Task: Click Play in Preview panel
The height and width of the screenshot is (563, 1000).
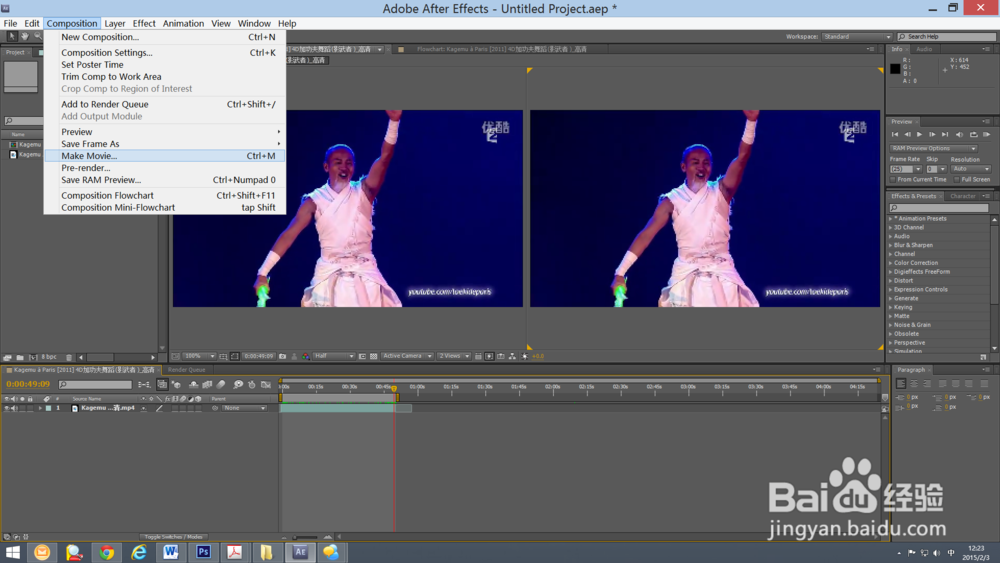Action: tap(919, 135)
